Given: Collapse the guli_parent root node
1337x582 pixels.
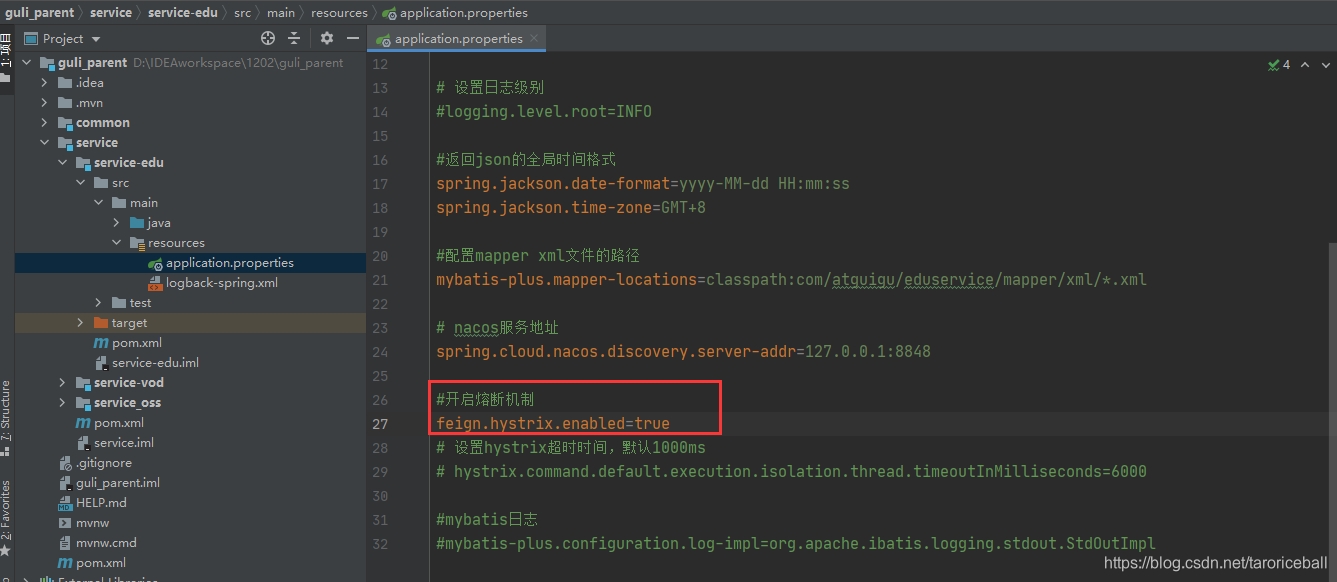Looking at the screenshot, I should [x=27, y=62].
